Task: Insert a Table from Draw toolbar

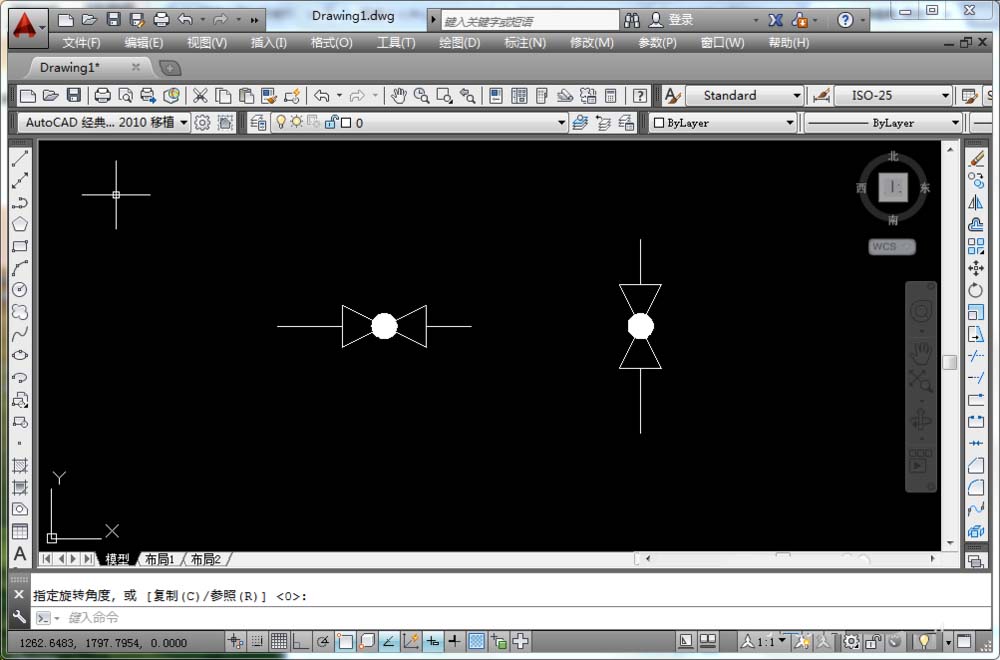Action: (x=20, y=531)
